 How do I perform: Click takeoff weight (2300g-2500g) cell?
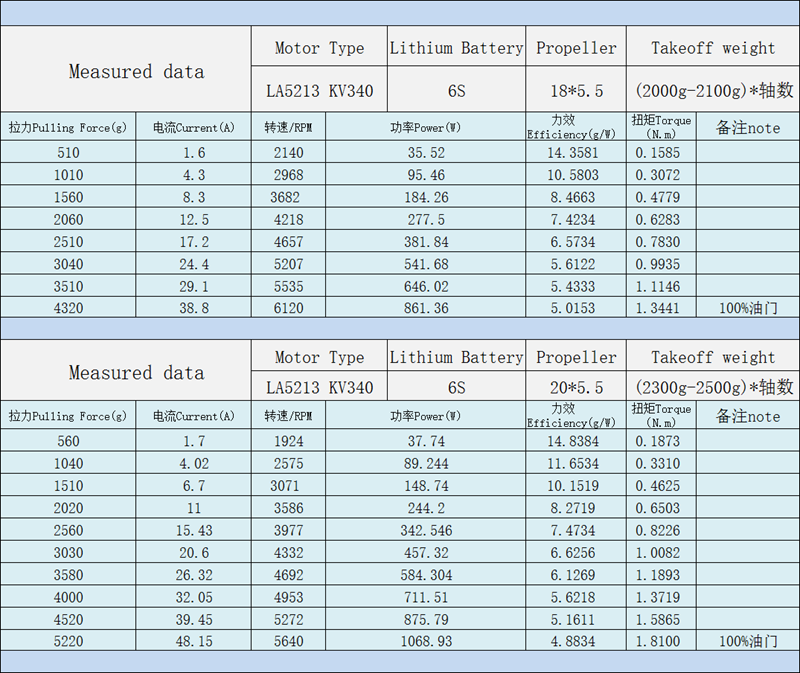pyautogui.click(x=713, y=387)
